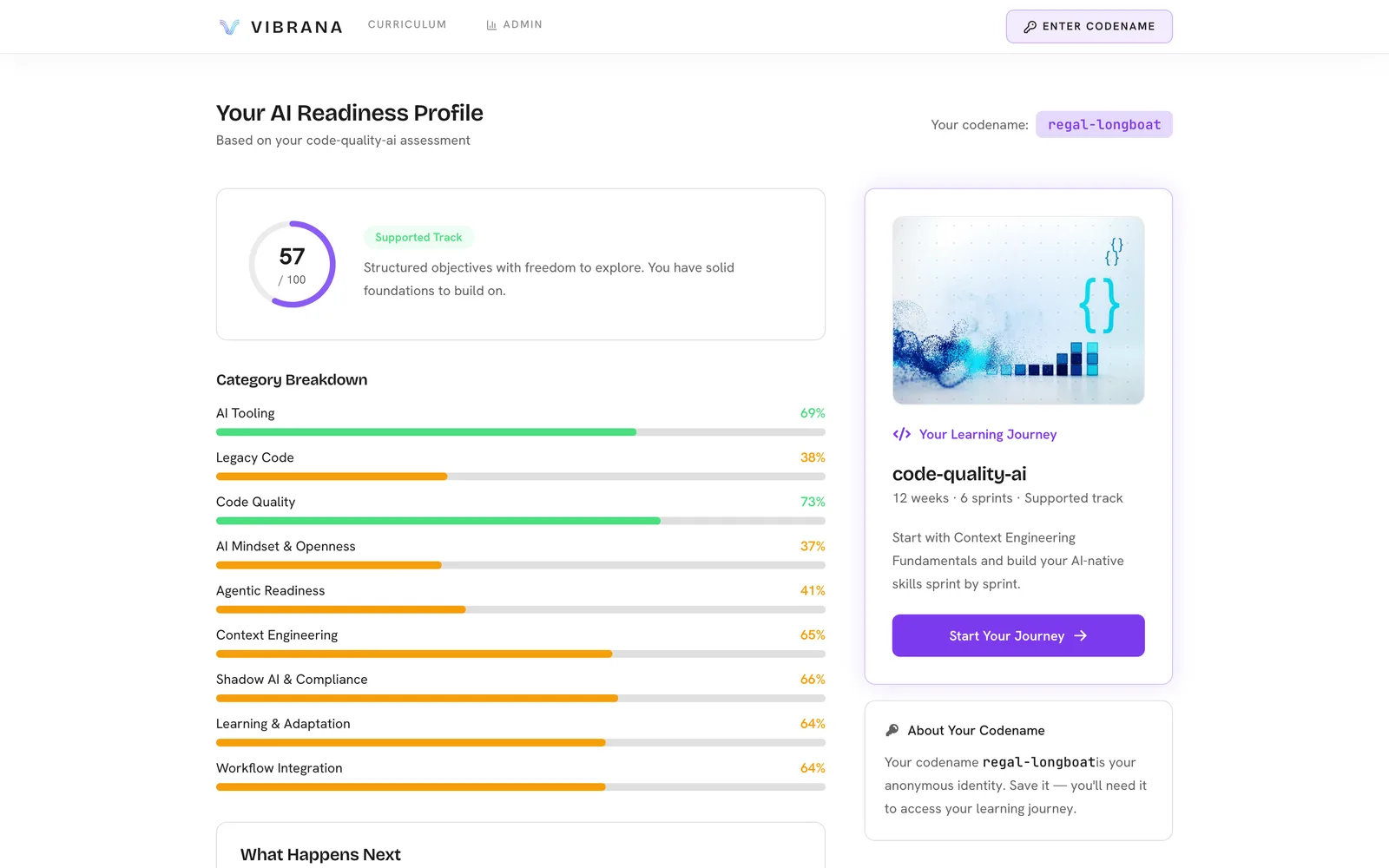The width and height of the screenshot is (1389, 868).
Task: Click the Shadow AI & Compliance label
Action: tap(292, 680)
